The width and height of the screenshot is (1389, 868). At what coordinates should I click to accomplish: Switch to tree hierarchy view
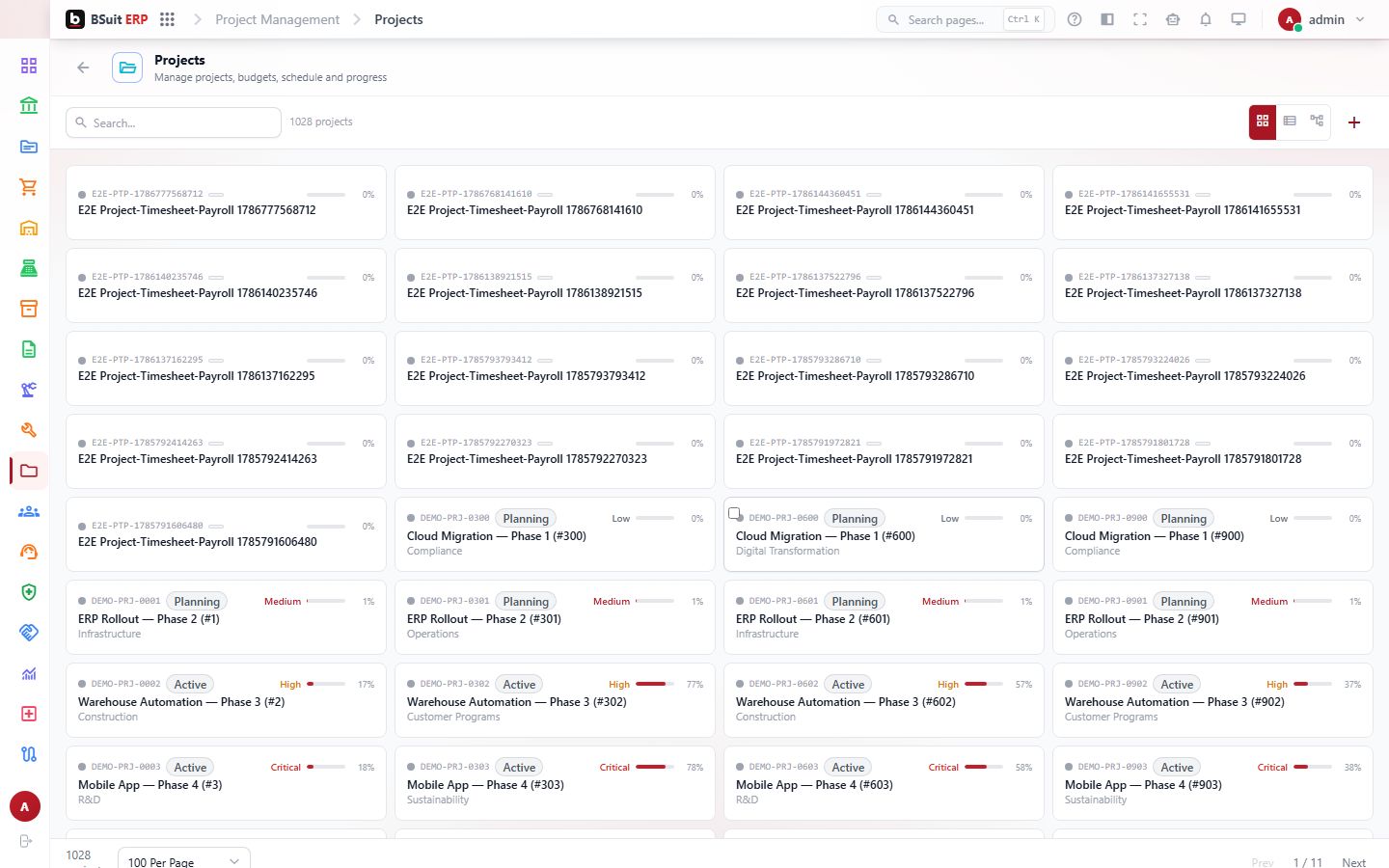click(x=1317, y=122)
